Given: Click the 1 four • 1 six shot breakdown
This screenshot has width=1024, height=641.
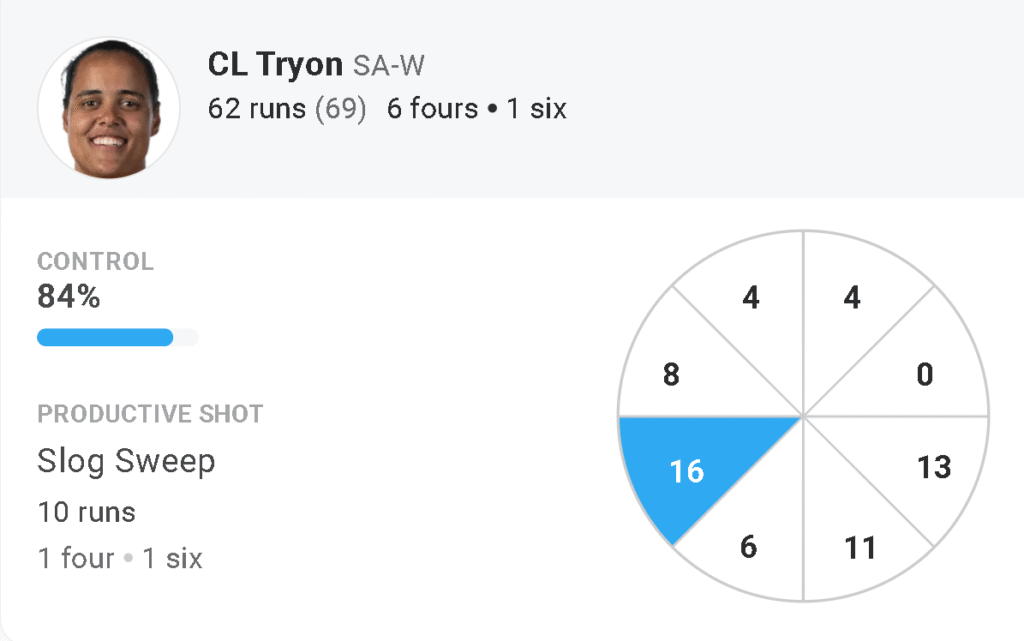Looking at the screenshot, I should pos(120,558).
